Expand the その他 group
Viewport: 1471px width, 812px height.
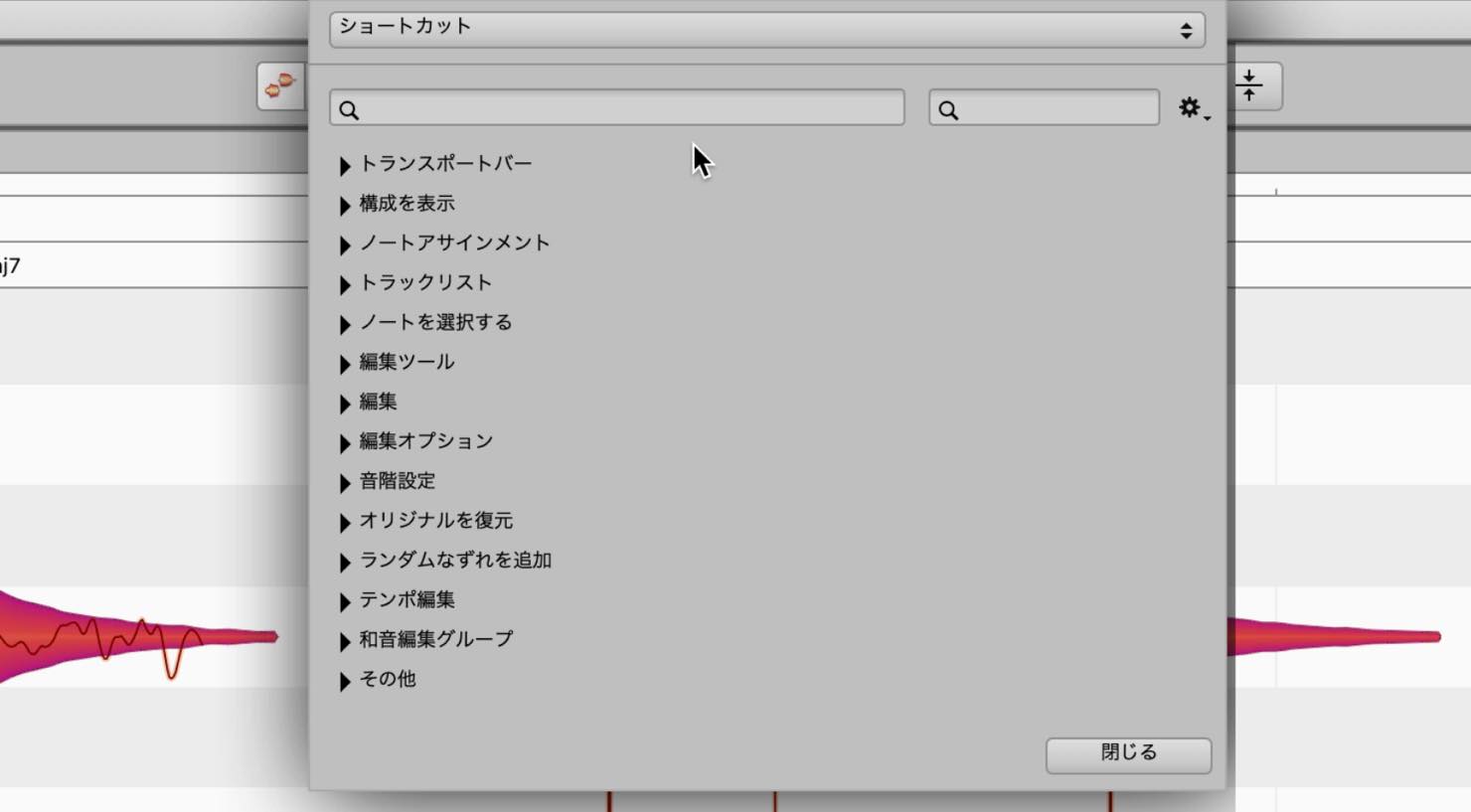pos(345,682)
